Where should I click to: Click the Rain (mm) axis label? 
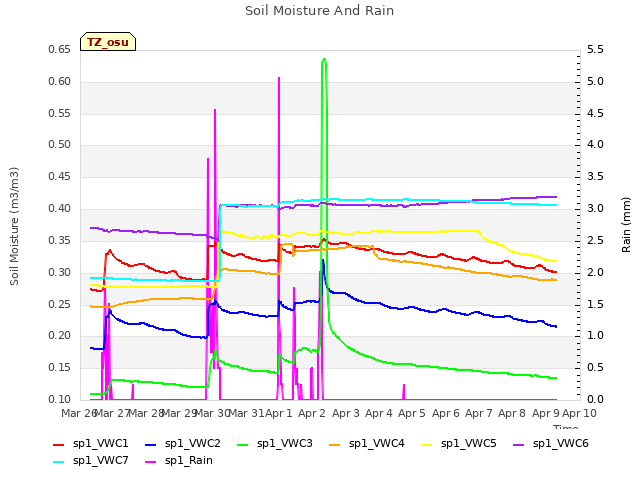(x=626, y=225)
